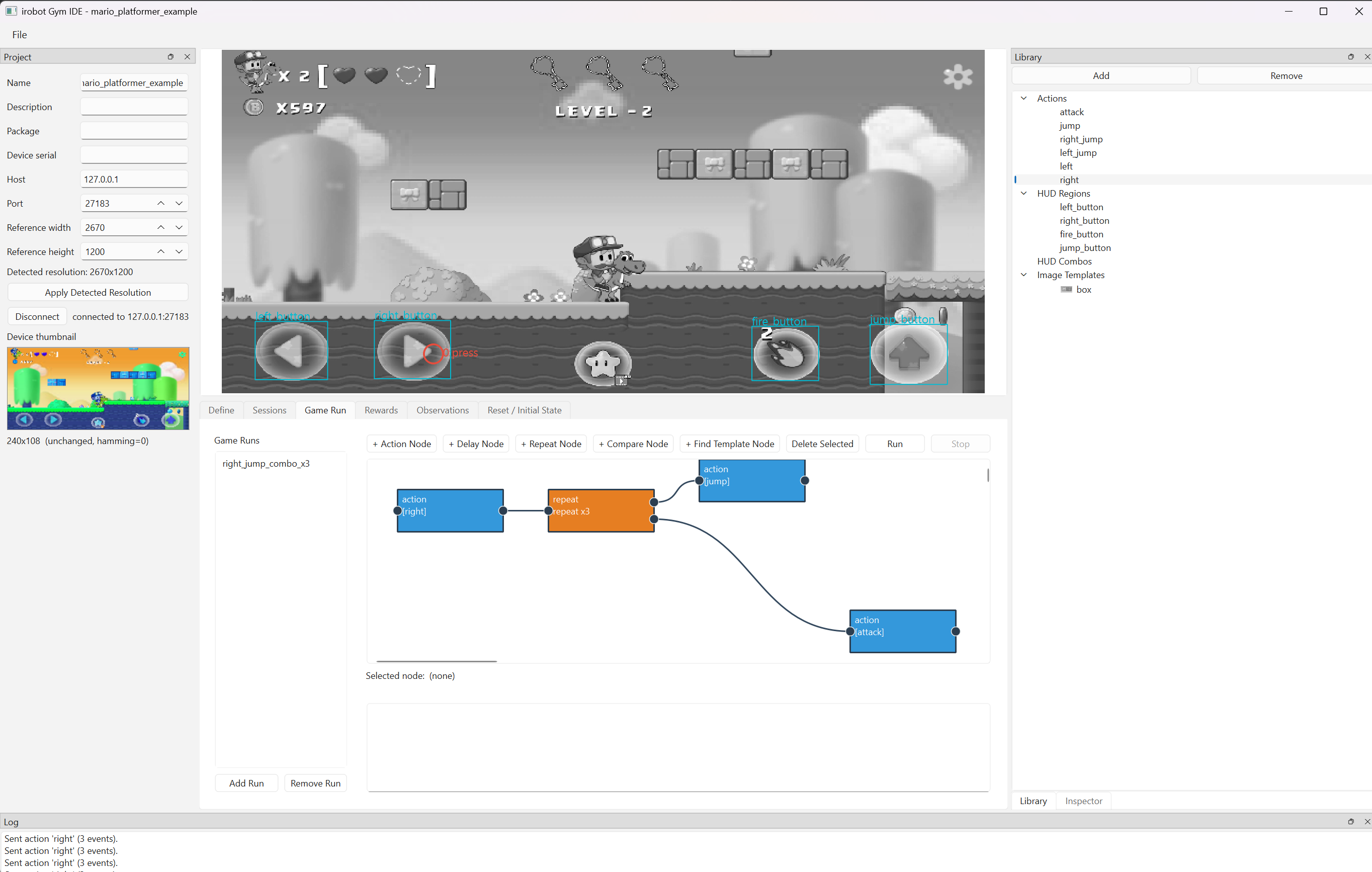Switch to the Sessions tab
The height and width of the screenshot is (872, 1372).
point(270,410)
